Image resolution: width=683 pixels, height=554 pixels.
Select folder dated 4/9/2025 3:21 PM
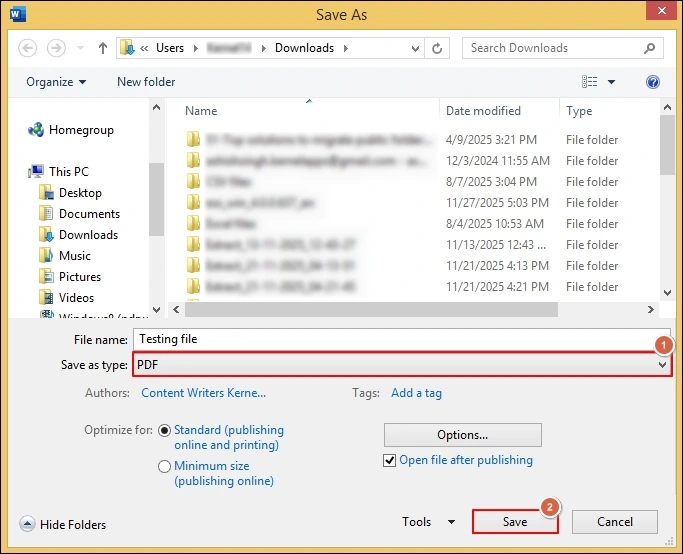pos(403,140)
